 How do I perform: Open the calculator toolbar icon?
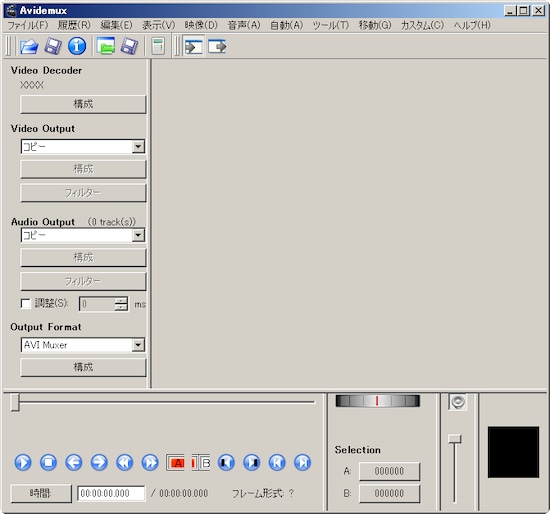point(158,46)
